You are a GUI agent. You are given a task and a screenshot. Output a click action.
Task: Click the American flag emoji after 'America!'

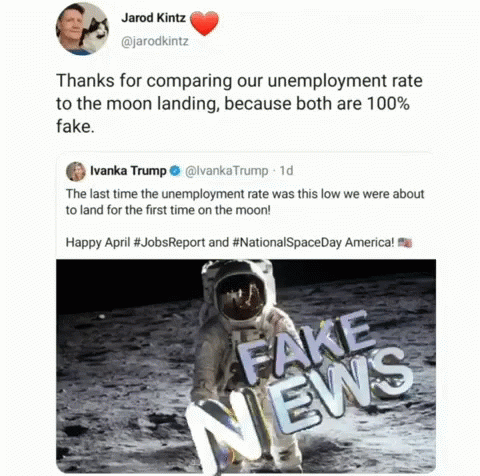[x=405, y=242]
